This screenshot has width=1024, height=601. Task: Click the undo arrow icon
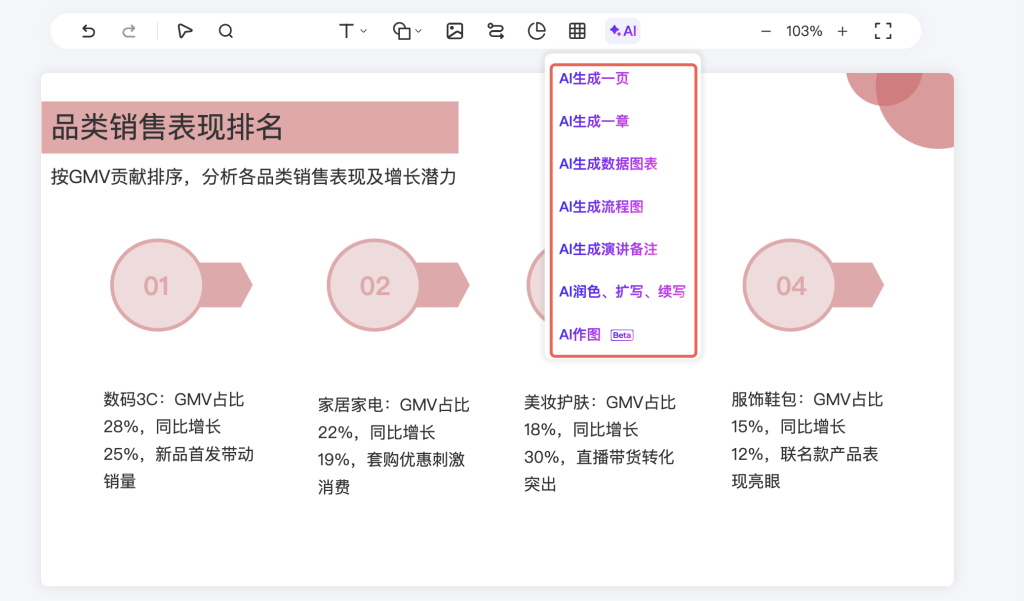88,31
